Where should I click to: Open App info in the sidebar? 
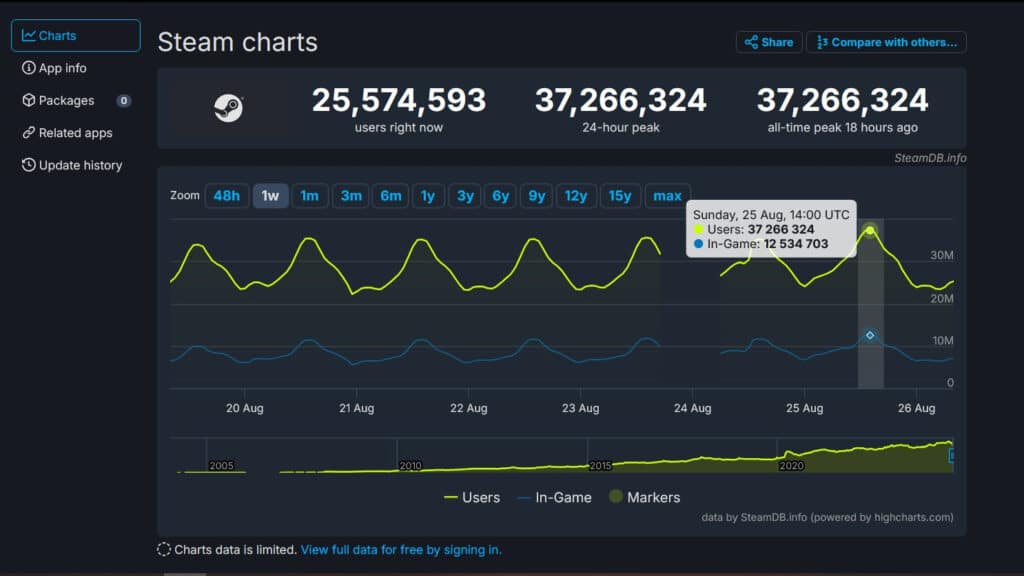(x=54, y=68)
